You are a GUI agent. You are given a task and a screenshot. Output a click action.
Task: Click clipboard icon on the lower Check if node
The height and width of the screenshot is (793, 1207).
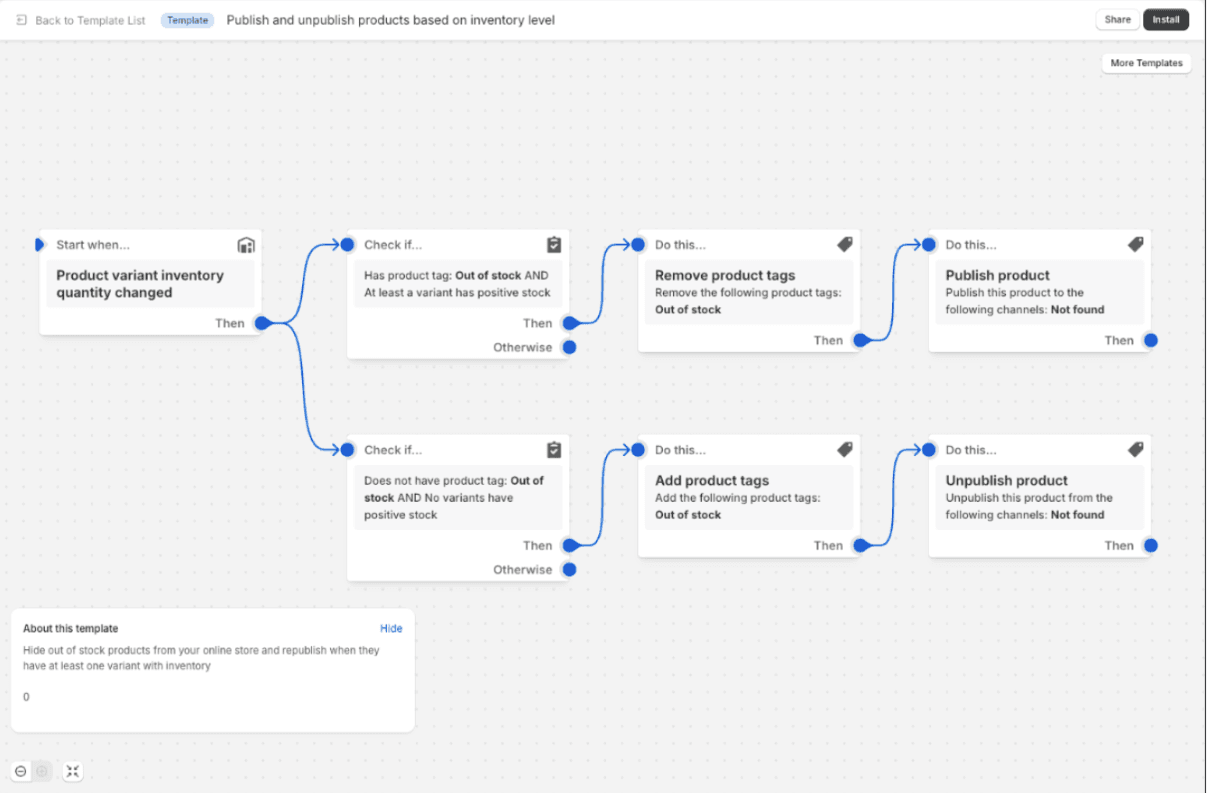554,450
